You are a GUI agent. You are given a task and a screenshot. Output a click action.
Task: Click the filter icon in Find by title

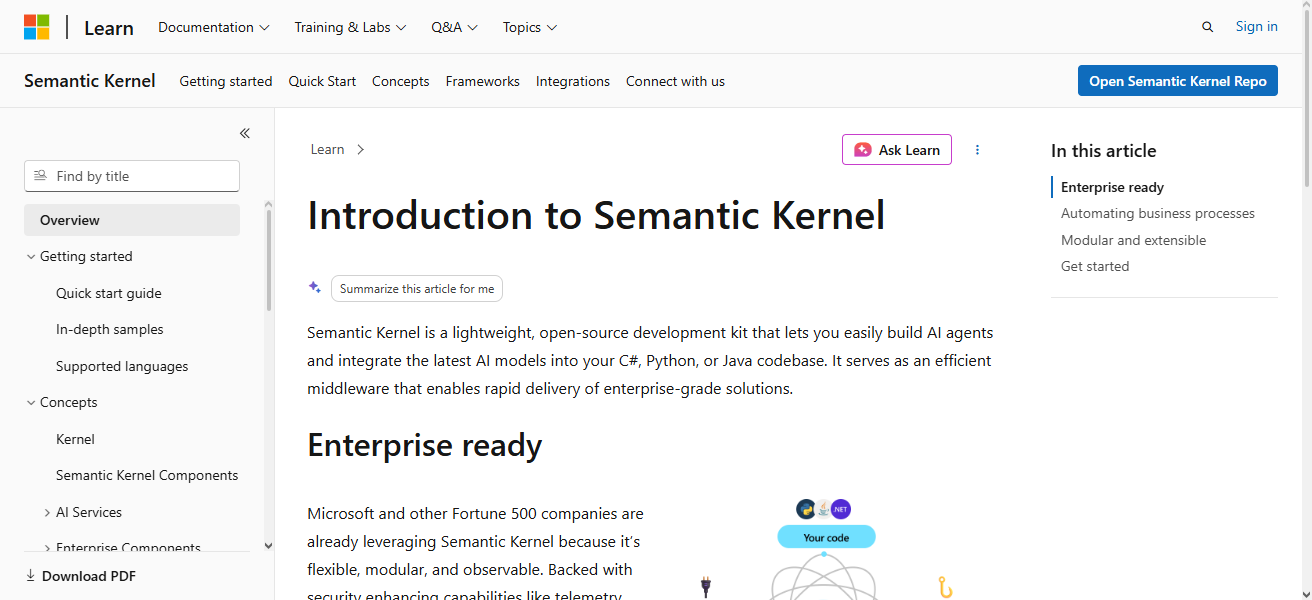(40, 176)
